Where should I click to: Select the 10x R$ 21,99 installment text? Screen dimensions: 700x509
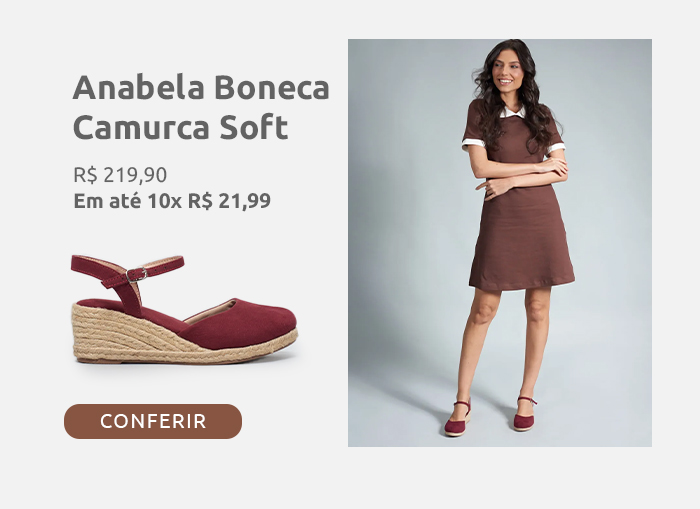[209, 201]
